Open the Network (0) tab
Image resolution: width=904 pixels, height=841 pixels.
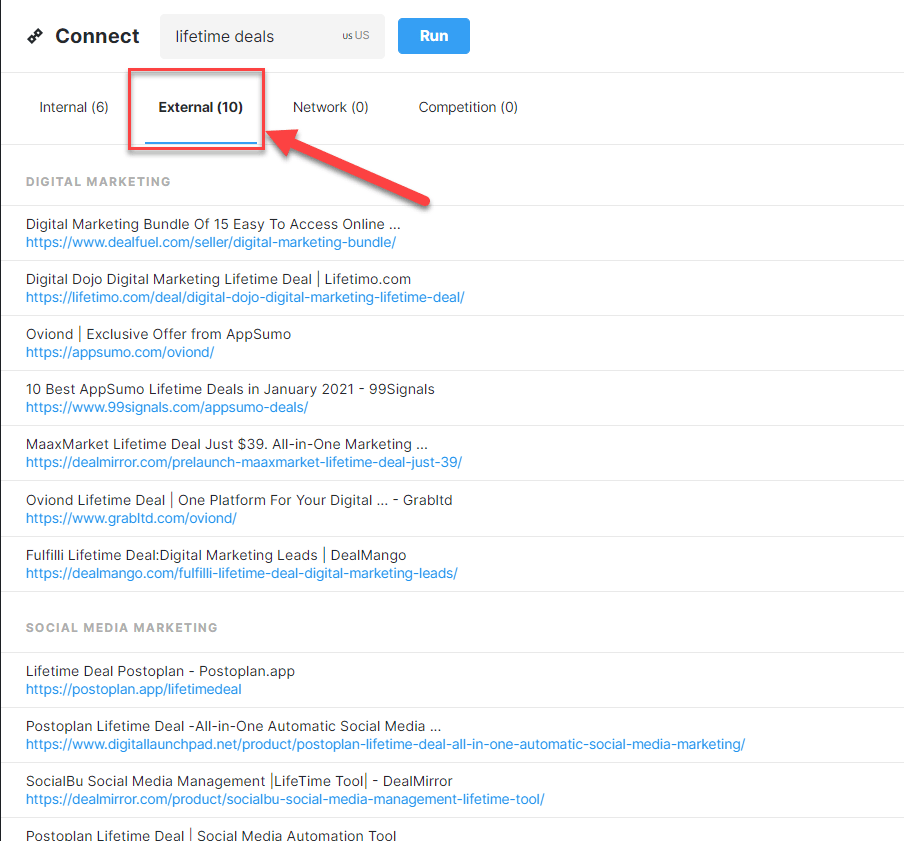330,107
